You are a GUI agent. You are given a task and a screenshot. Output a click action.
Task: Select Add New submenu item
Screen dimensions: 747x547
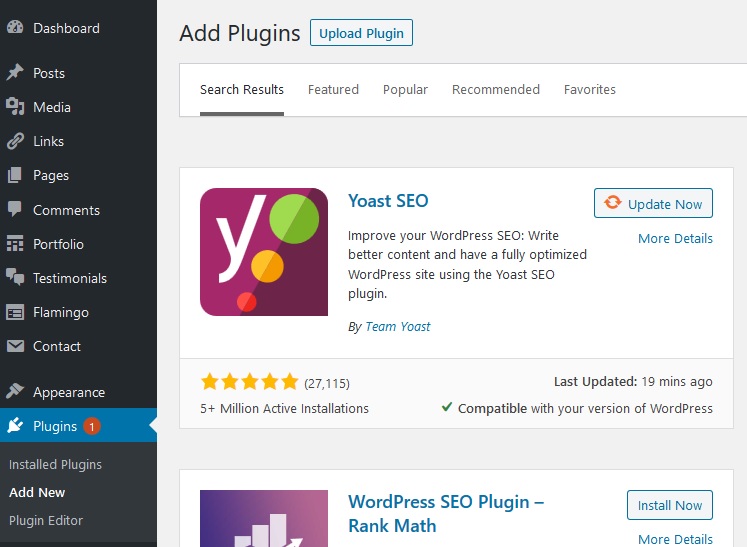pyautogui.click(x=37, y=492)
